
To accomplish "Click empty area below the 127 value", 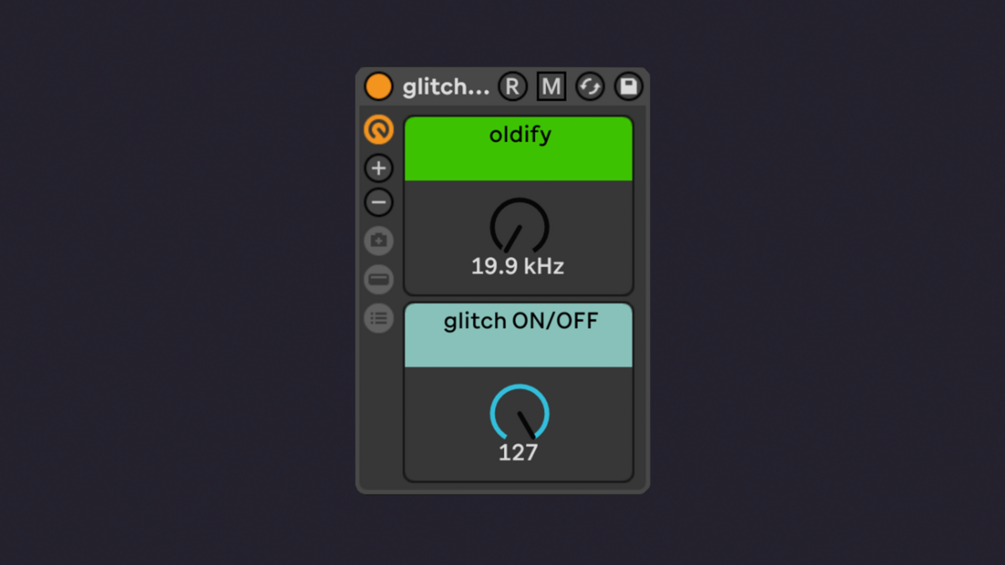I will (518, 472).
